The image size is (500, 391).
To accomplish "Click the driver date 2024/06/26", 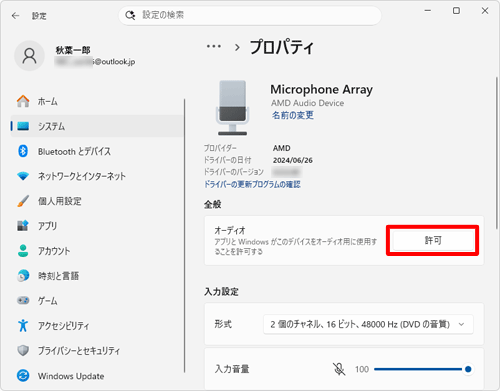I will (293, 160).
